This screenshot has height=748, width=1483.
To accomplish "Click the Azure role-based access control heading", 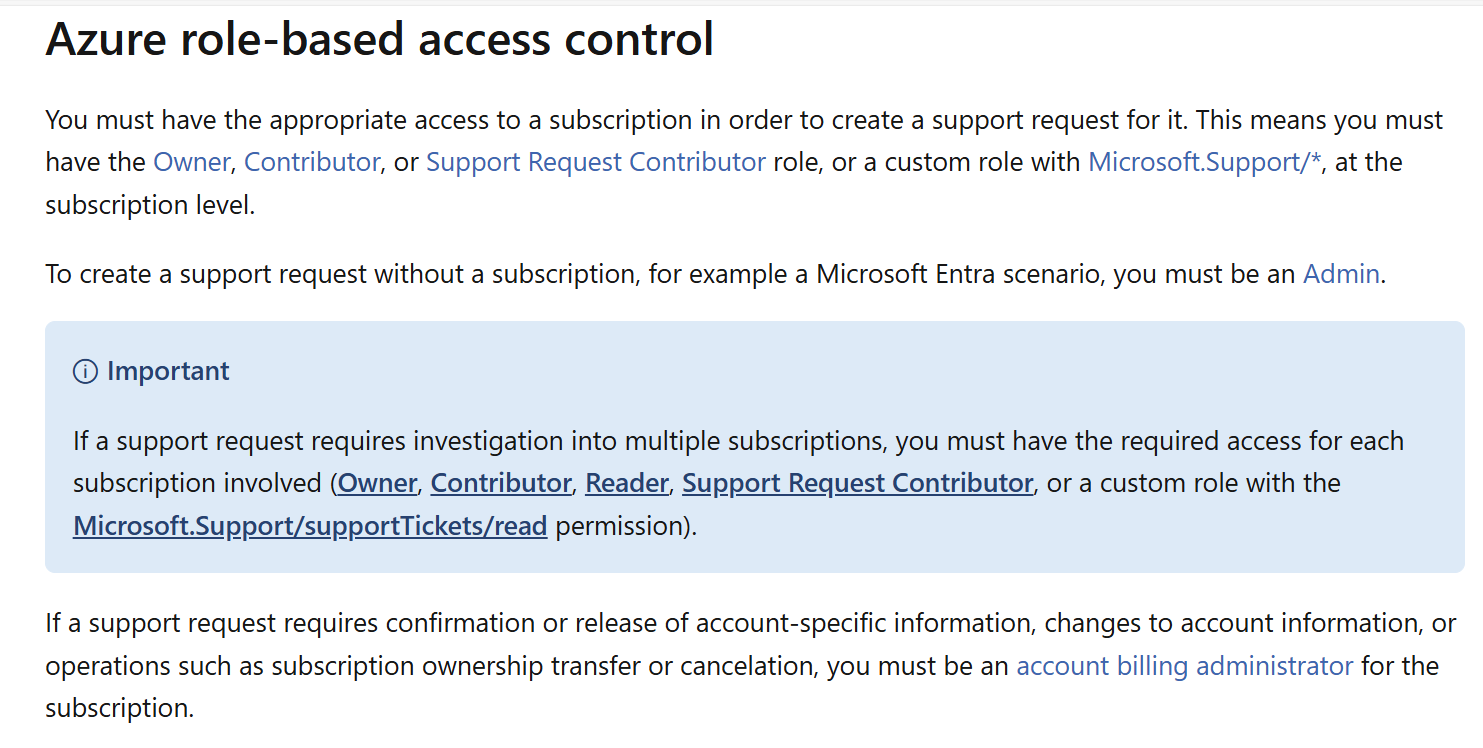I will (x=380, y=39).
